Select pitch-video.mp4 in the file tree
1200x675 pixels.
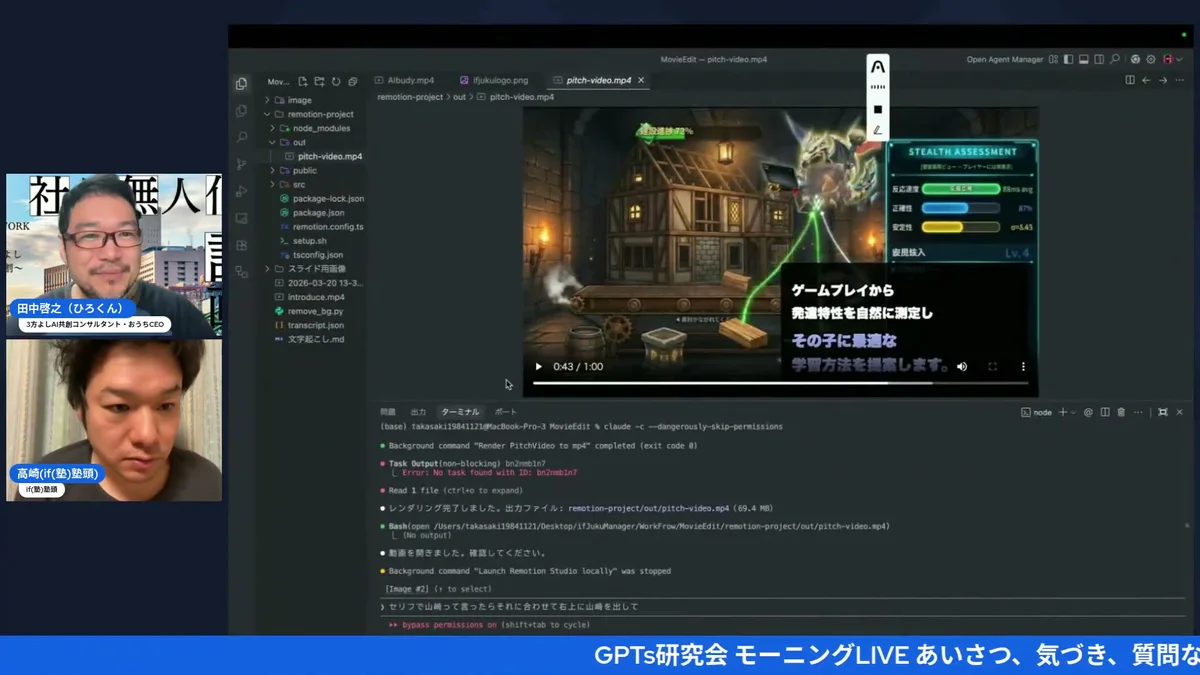(x=330, y=156)
